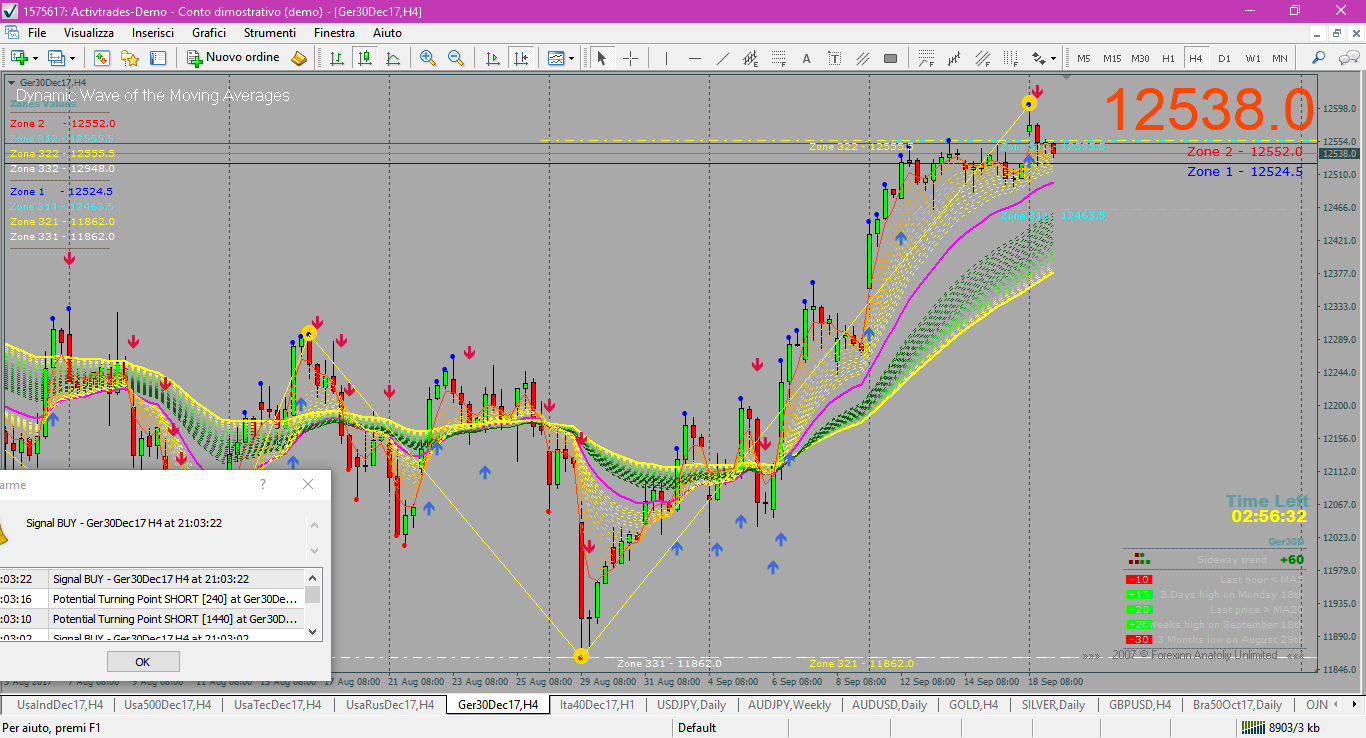Toggle Auto Scroll chart icon
This screenshot has height=738, width=1366.
point(492,58)
